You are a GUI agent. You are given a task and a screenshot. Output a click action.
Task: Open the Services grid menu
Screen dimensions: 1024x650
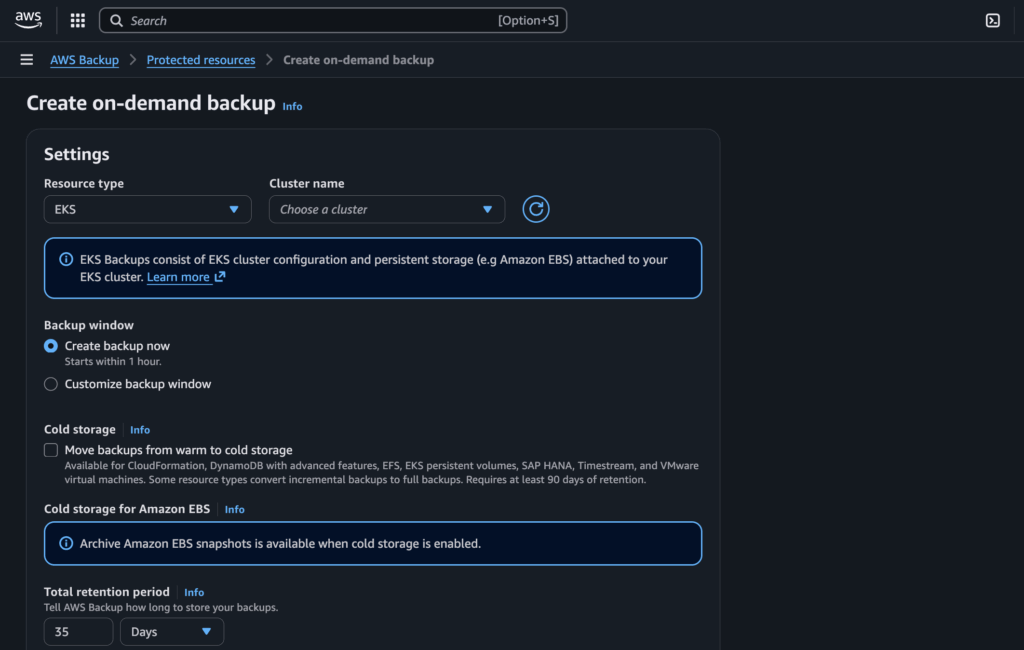tap(77, 19)
